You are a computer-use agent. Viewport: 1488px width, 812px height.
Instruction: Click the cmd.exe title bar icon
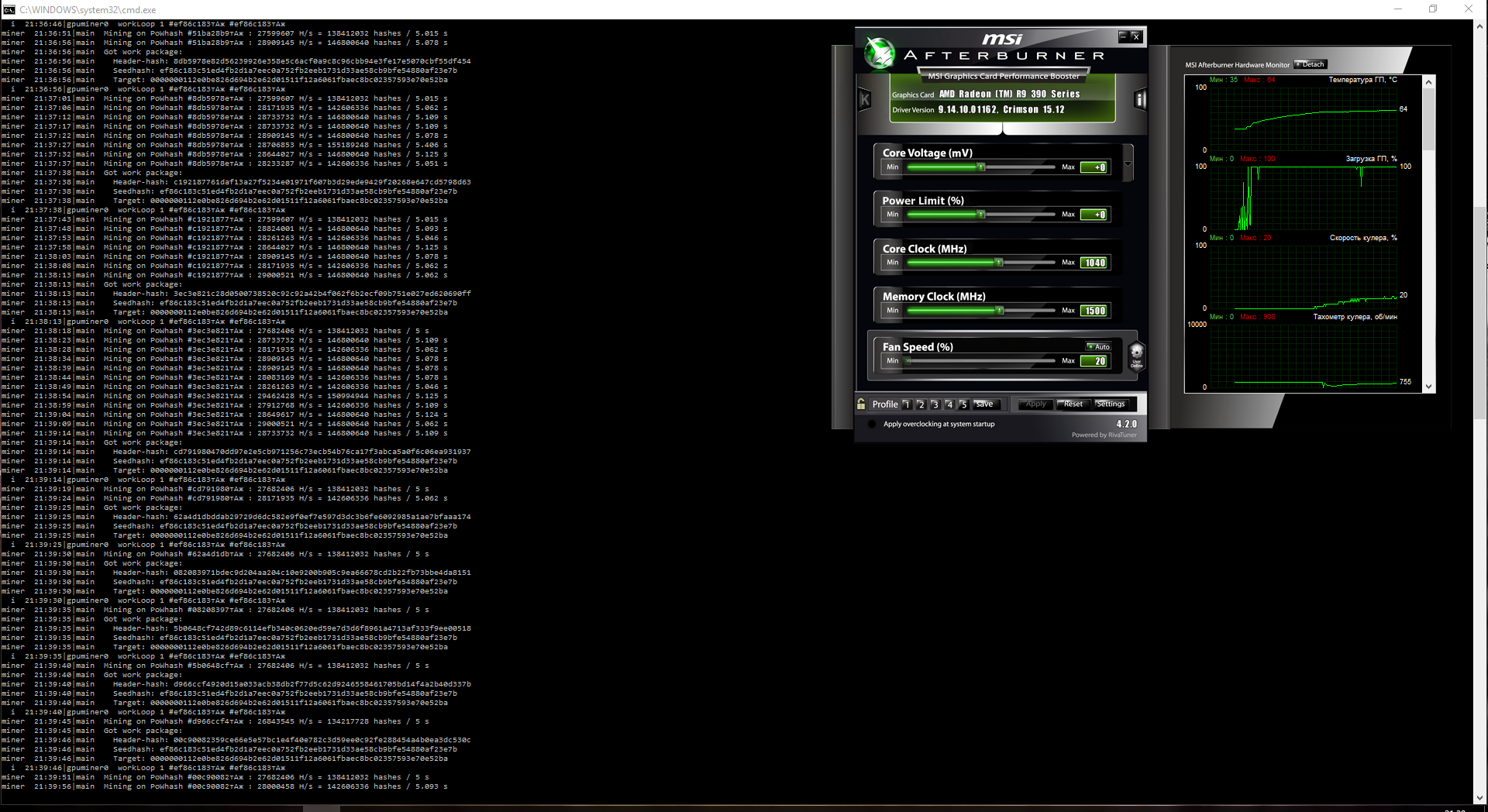(x=9, y=9)
